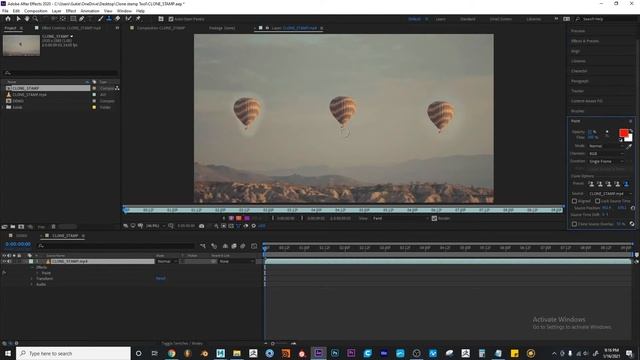Screen dimensions: 640x360
Task: Open Paint panel options menu
Action: 631,121
